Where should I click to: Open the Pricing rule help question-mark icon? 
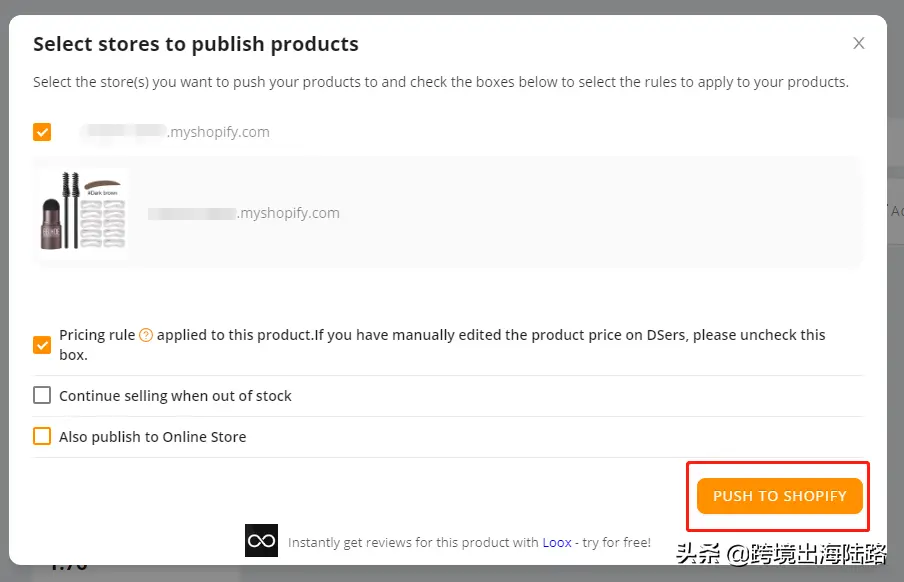pos(145,335)
